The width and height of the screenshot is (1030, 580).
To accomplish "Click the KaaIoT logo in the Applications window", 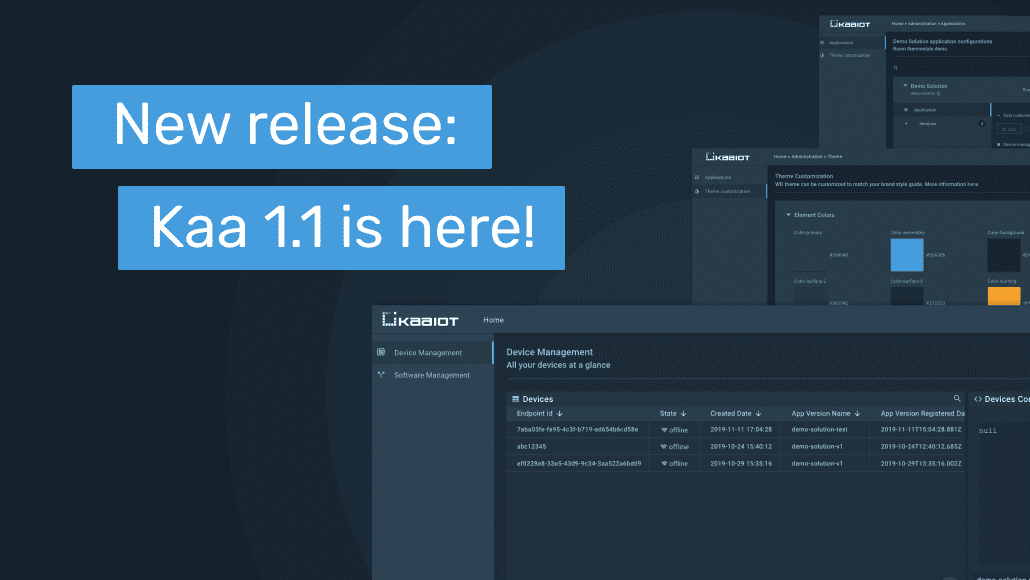I will 850,24.
